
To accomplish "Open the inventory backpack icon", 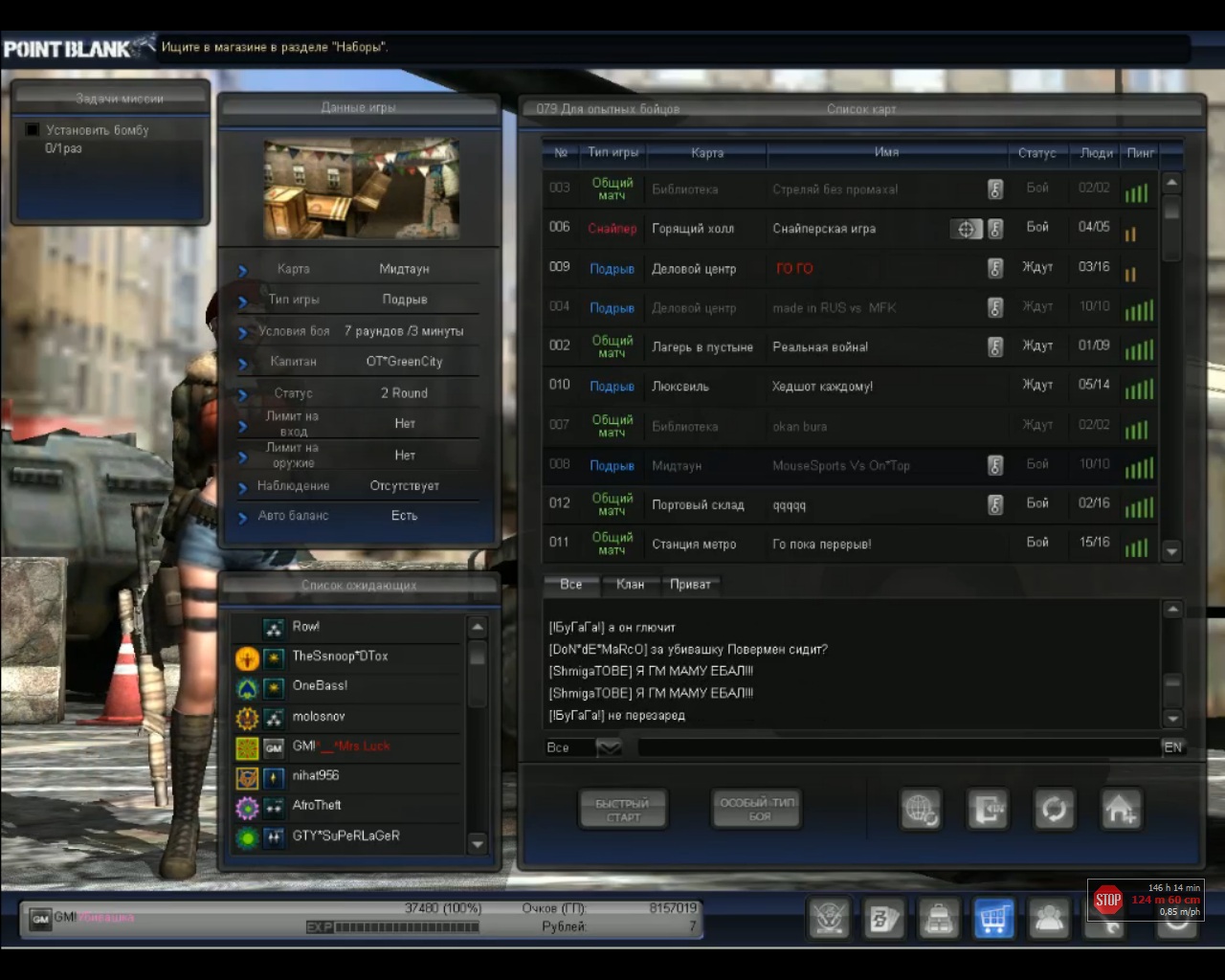I will click(939, 920).
